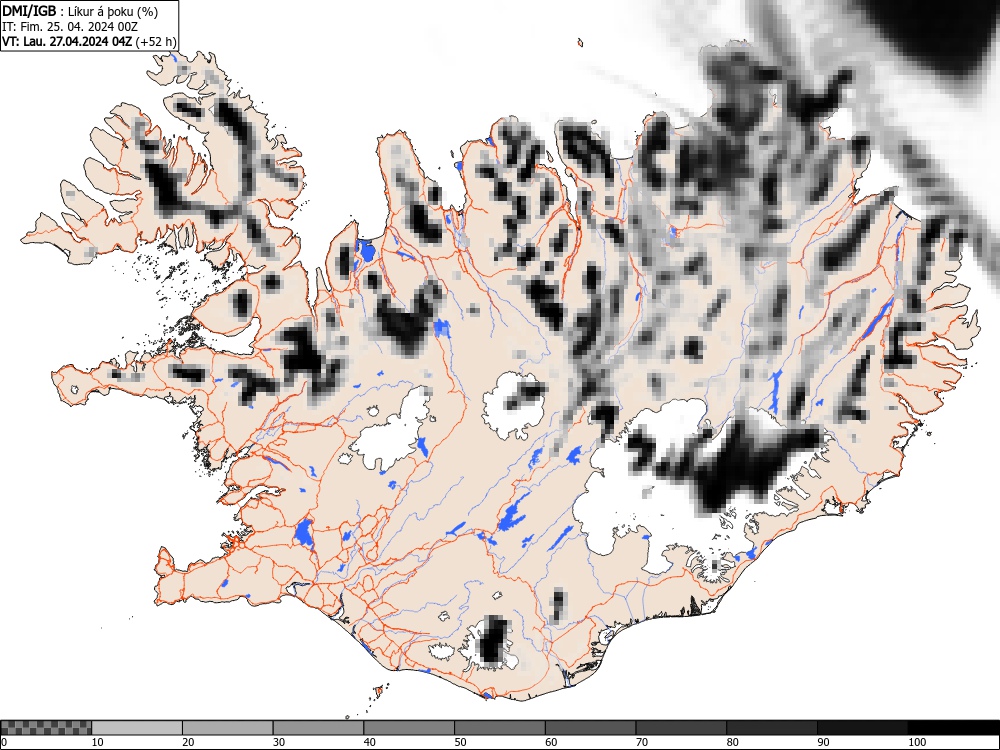
Task: Click the 20-30 gray legend swatch
Action: click(228, 728)
